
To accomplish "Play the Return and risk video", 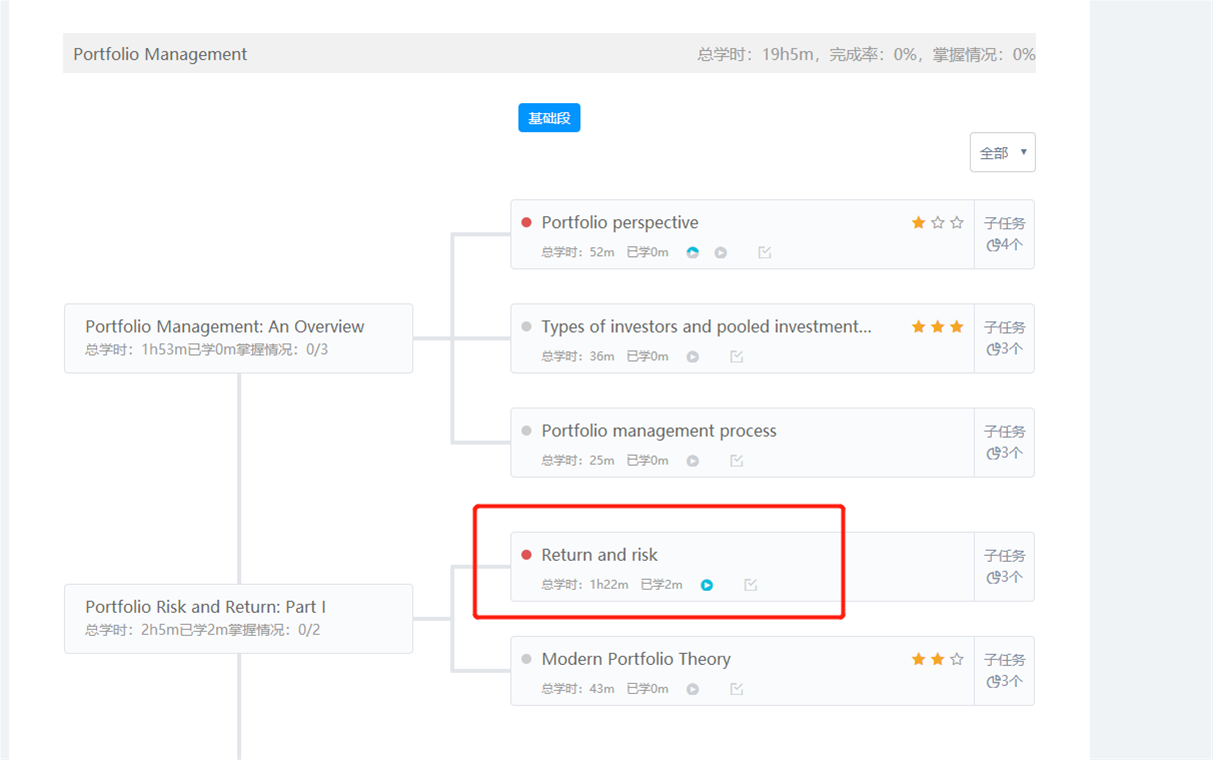I will [707, 585].
